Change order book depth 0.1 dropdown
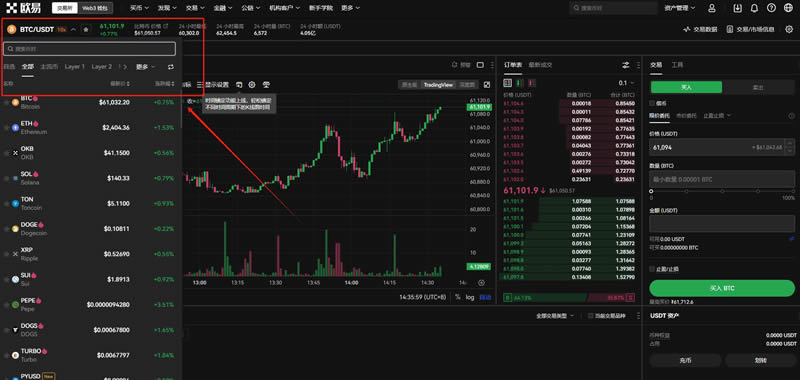The image size is (800, 380). pyautogui.click(x=627, y=83)
